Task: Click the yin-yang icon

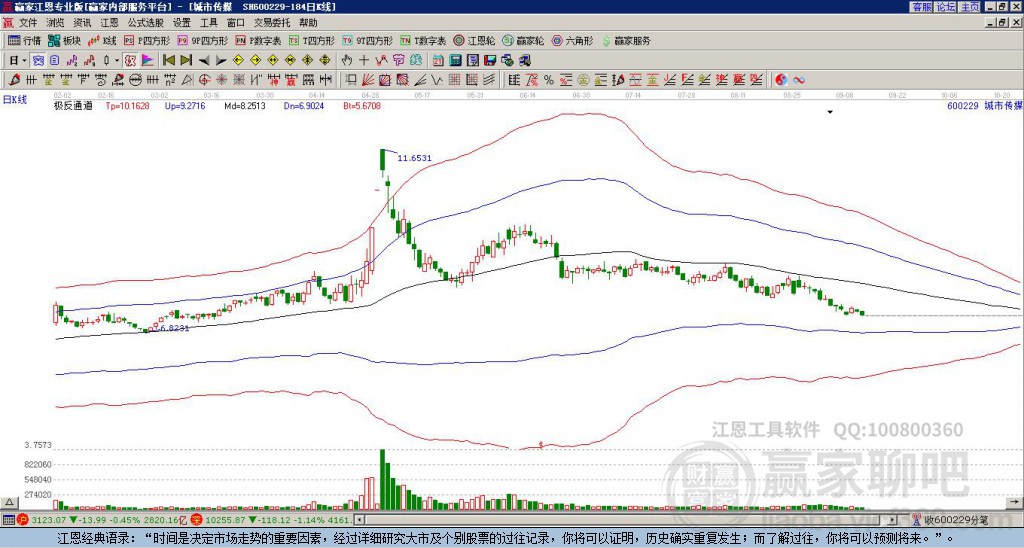Action: 781,80
